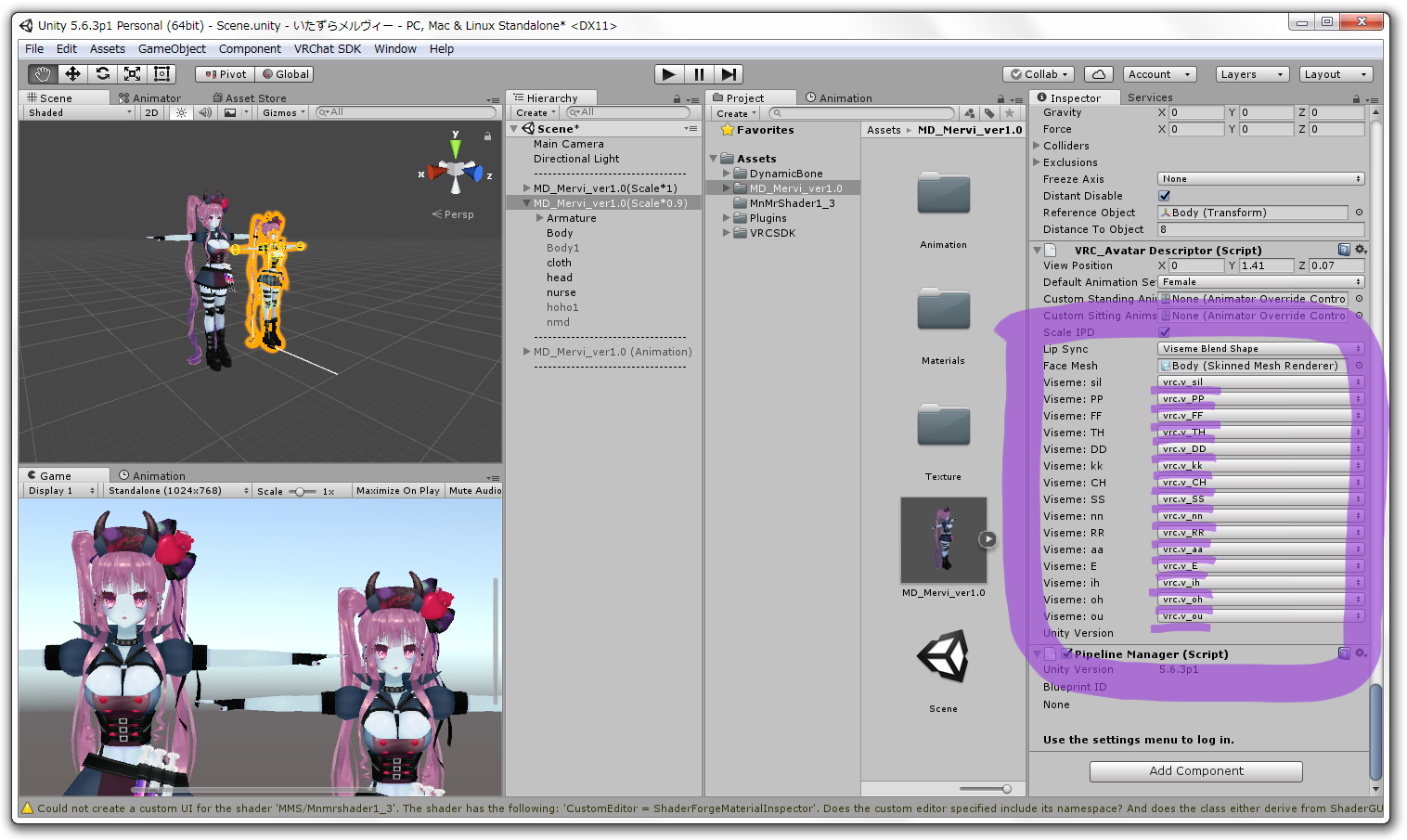Click the scene orientation gizmo
Image resolution: width=1407 pixels, height=840 pixels.
[455, 172]
